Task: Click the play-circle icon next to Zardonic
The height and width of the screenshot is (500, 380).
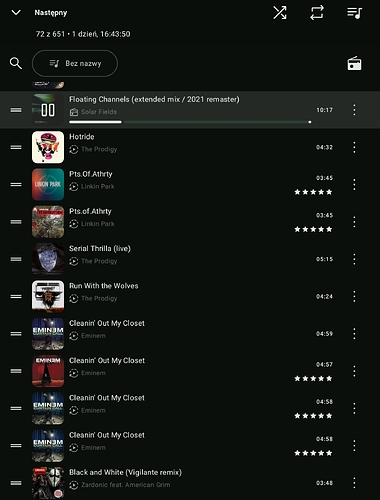Action: [x=74, y=485]
